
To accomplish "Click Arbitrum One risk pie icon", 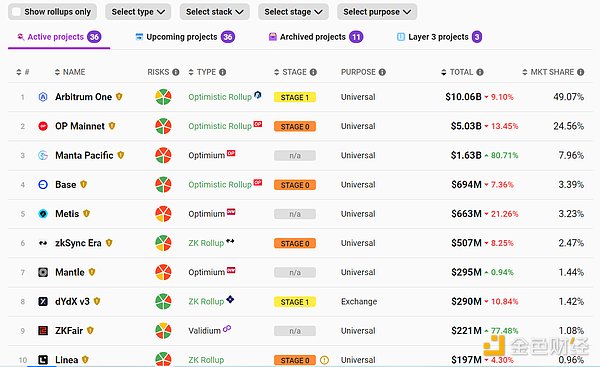I will coord(163,97).
